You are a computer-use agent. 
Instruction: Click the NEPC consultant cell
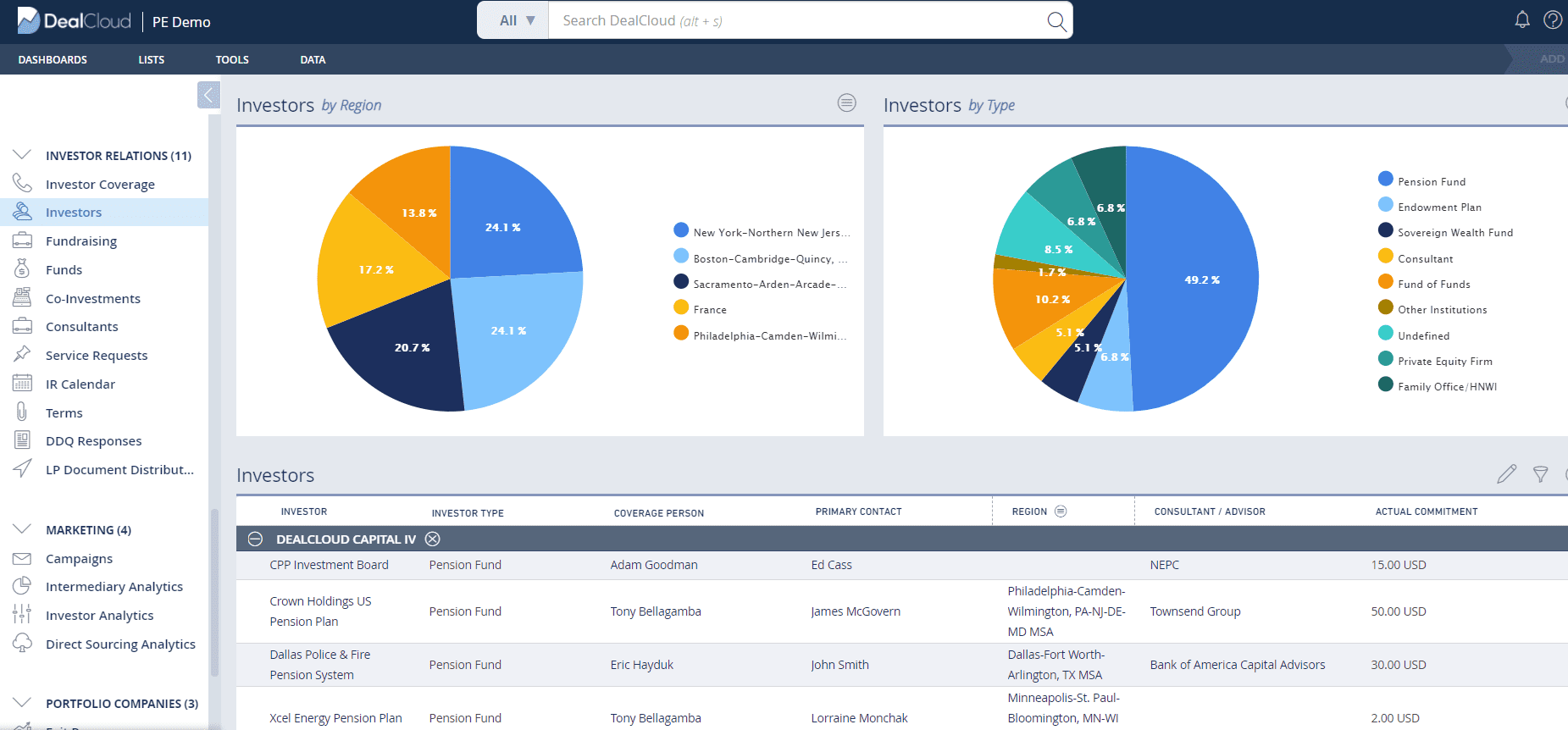tap(1165, 565)
